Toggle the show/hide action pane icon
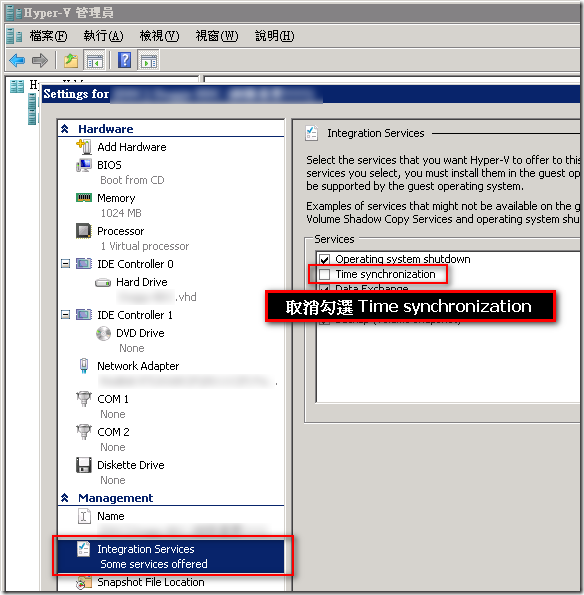This screenshot has width=584, height=595. [x=148, y=60]
